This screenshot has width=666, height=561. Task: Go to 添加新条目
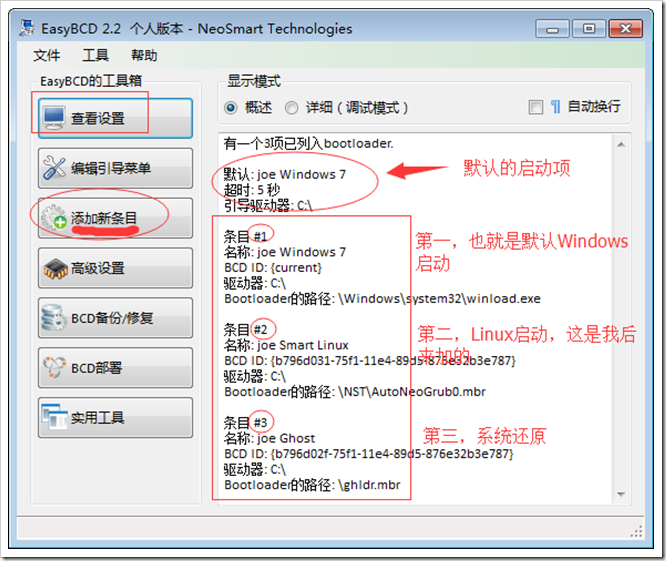point(115,218)
